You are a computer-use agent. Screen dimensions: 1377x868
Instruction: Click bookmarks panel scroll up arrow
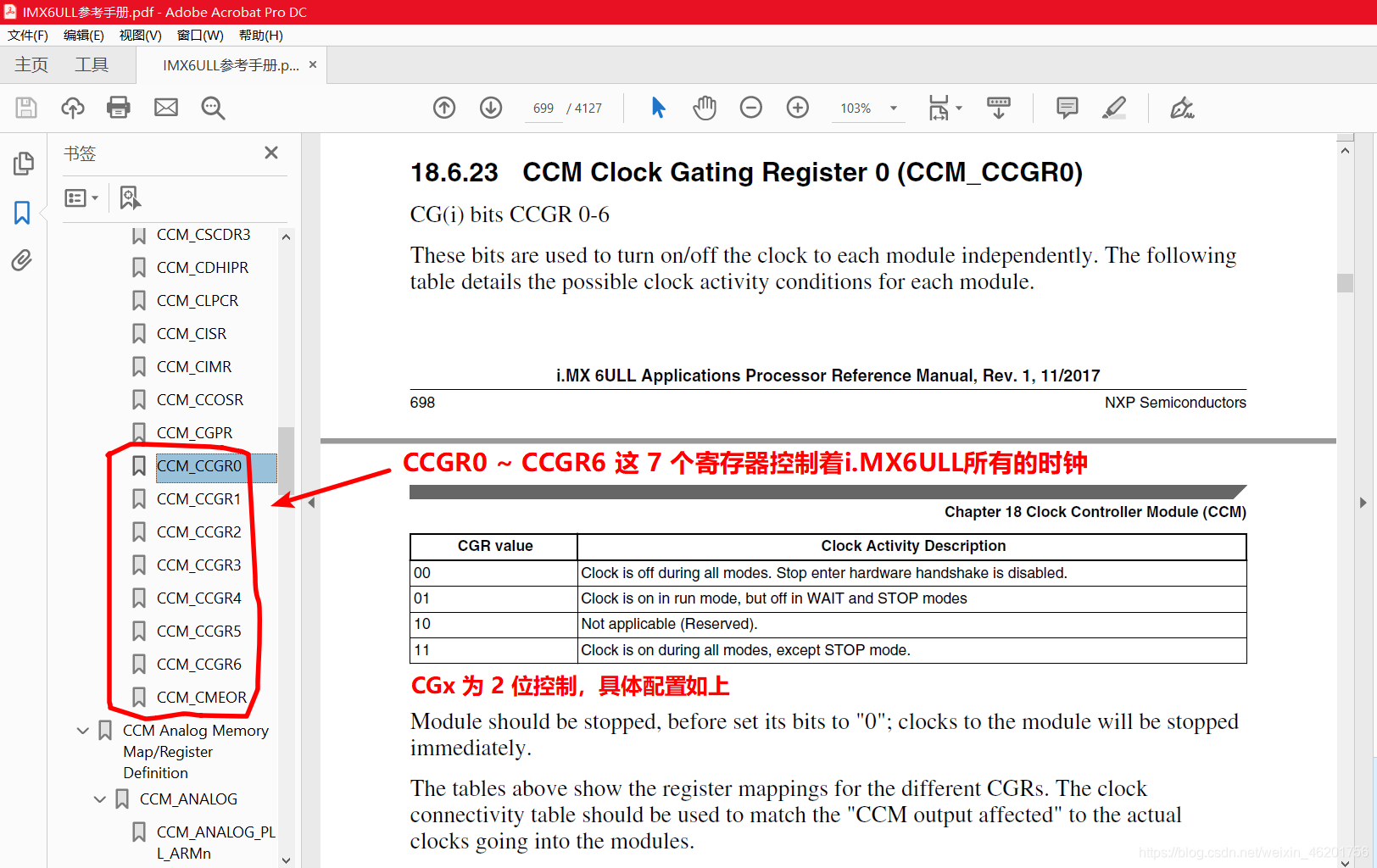point(287,237)
